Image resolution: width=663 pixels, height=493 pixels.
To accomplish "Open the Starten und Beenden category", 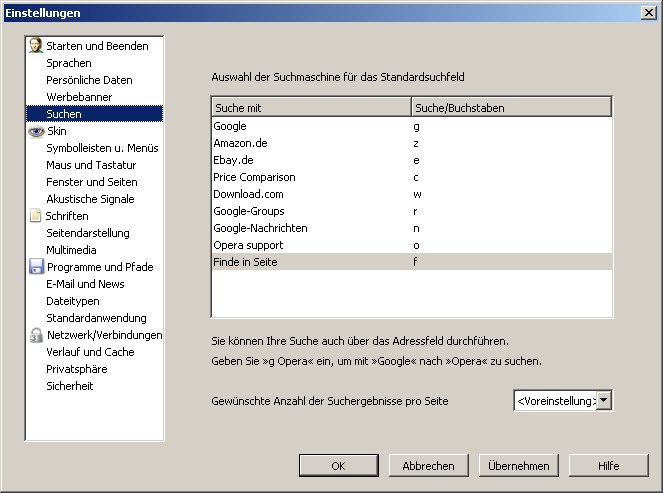I will pyautogui.click(x=97, y=46).
